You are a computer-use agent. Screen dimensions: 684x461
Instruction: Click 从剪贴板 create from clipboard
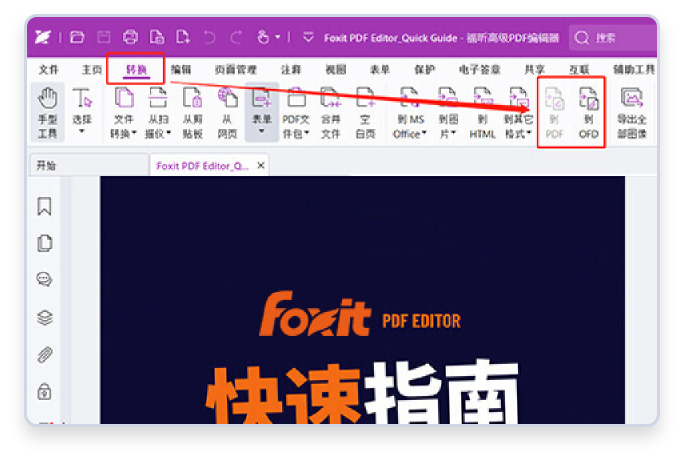[192, 113]
